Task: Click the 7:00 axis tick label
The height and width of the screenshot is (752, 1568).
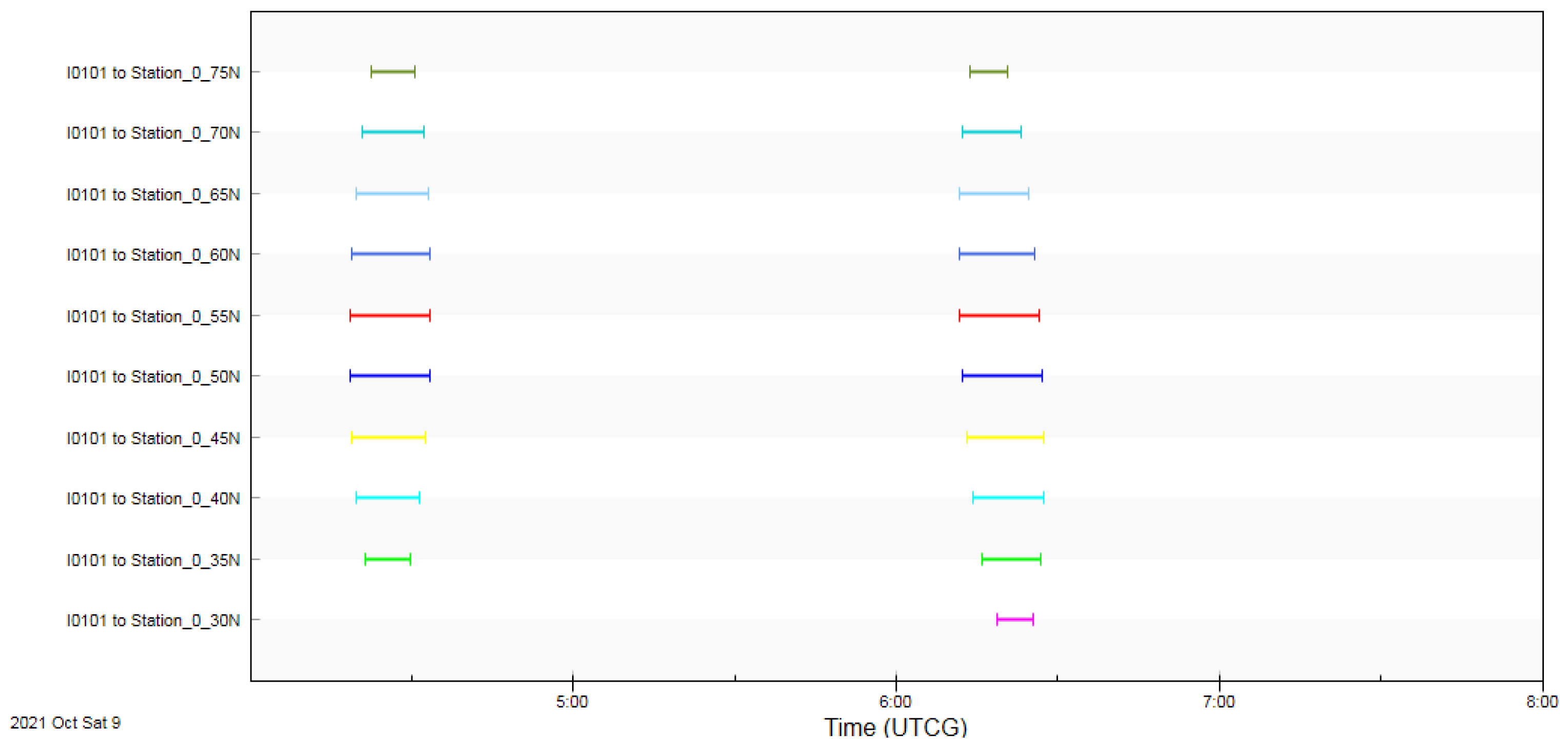Action: pyautogui.click(x=1218, y=702)
